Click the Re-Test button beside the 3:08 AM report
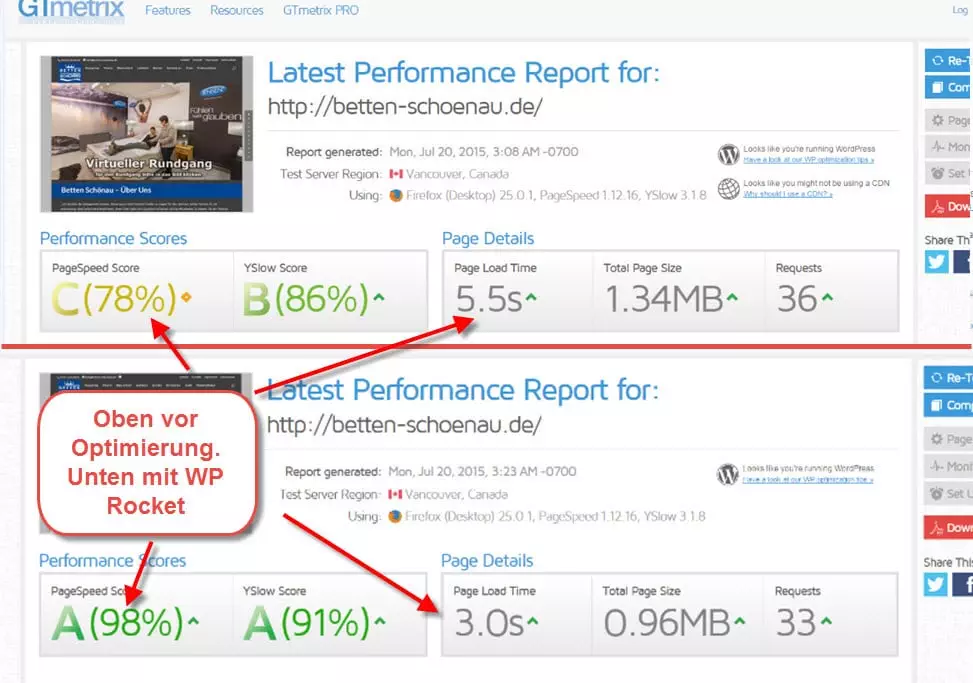 pos(948,61)
